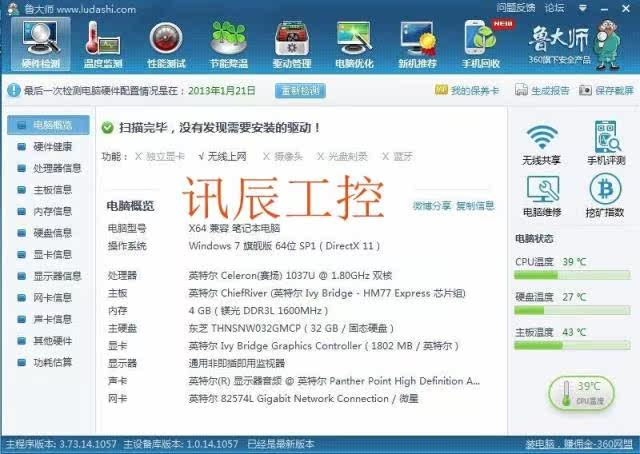Click 操作系统 Windows 7 value
Image resolution: width=640 pixels, height=454 pixels.
pyautogui.click(x=284, y=246)
